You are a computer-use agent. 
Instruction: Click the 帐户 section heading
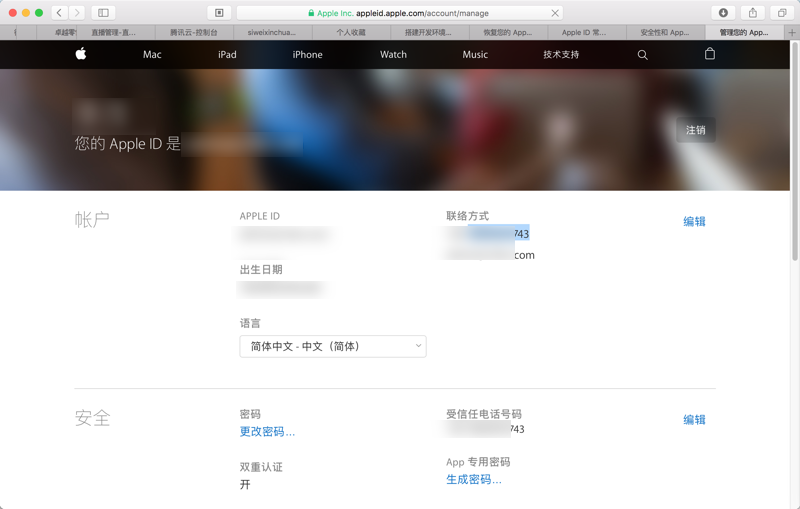(92, 220)
